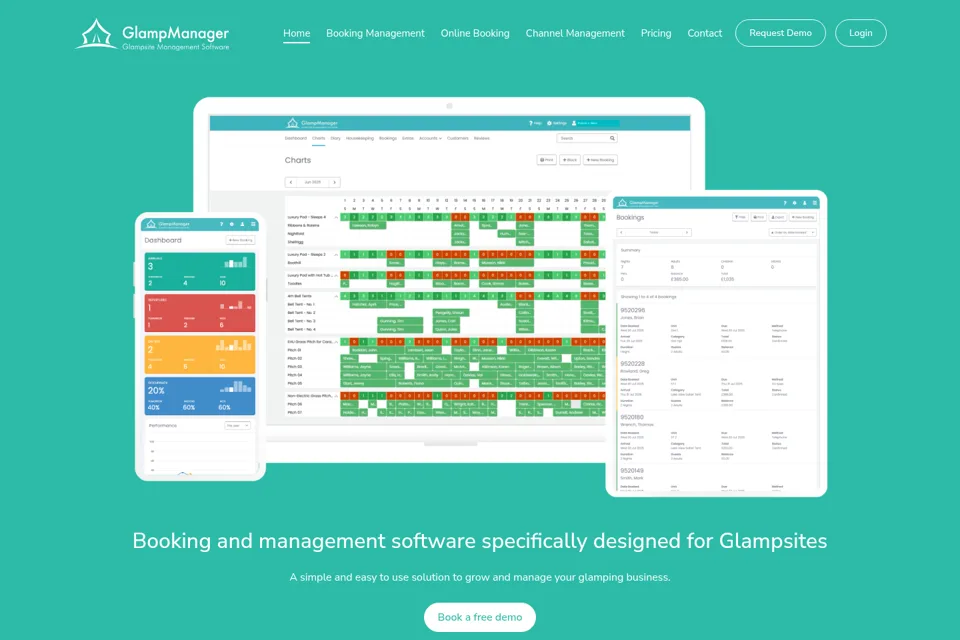This screenshot has height=640, width=960.
Task: Open the hamburger menu in tablet mockup
Action: point(814,203)
